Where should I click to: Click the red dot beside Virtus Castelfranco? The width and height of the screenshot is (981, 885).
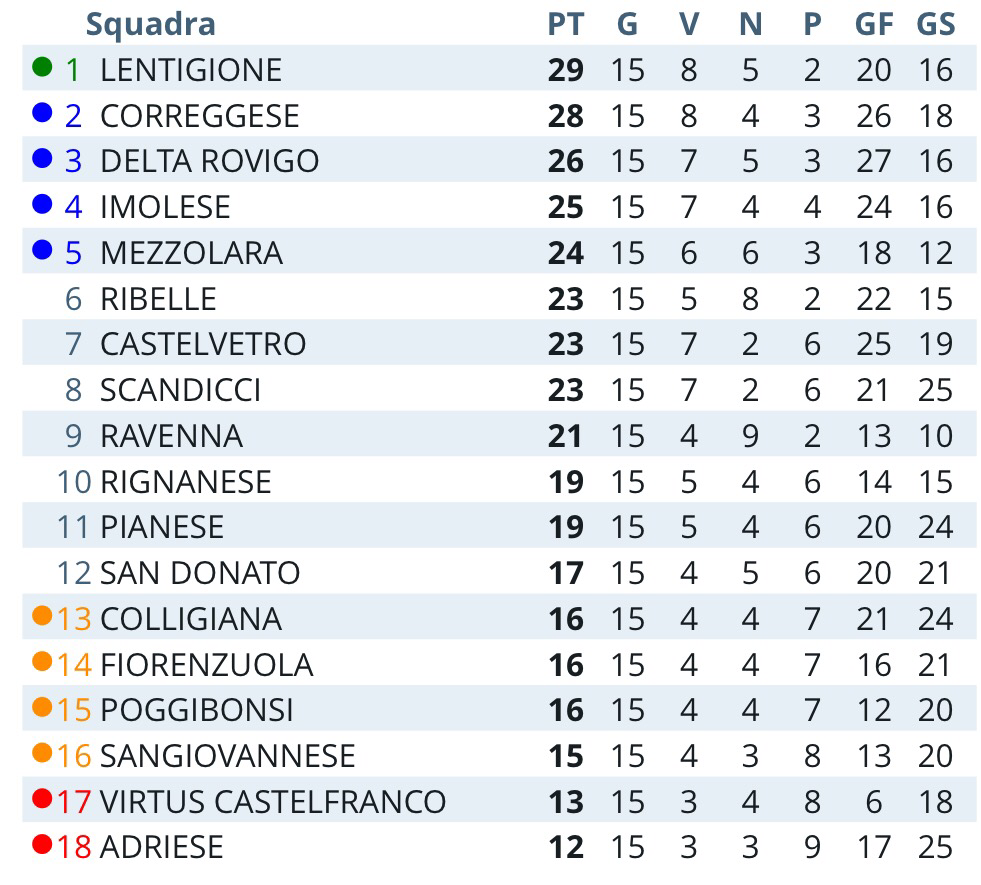pos(42,799)
